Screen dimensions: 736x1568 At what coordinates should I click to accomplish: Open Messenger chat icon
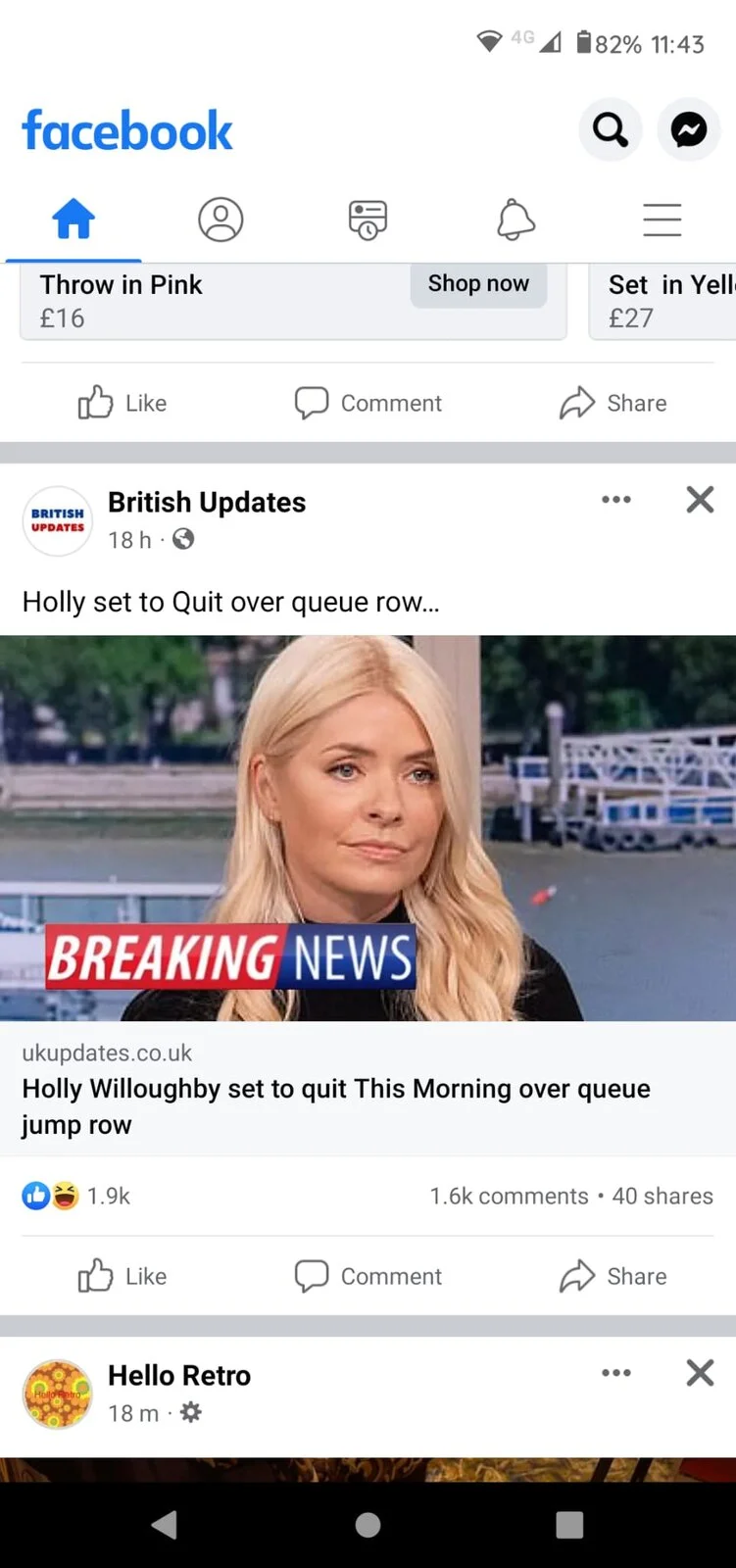click(x=689, y=129)
